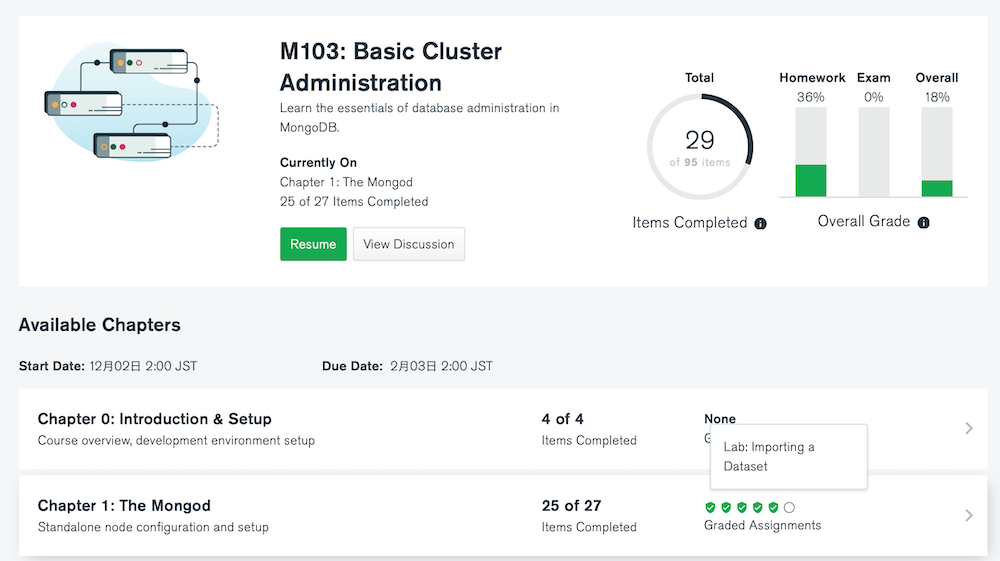Expand Chapter 1 row chevron

pos(969,515)
